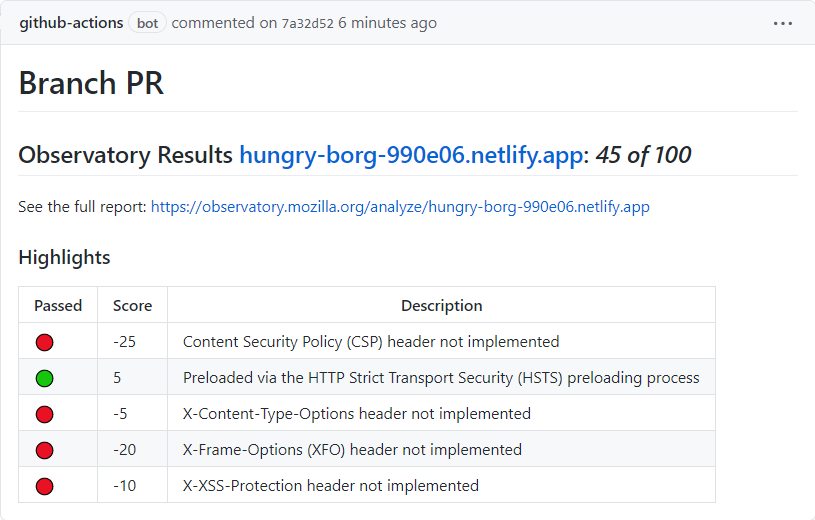Click red dot beside X-XSS-Protection row
This screenshot has height=520, width=815.
tap(45, 486)
